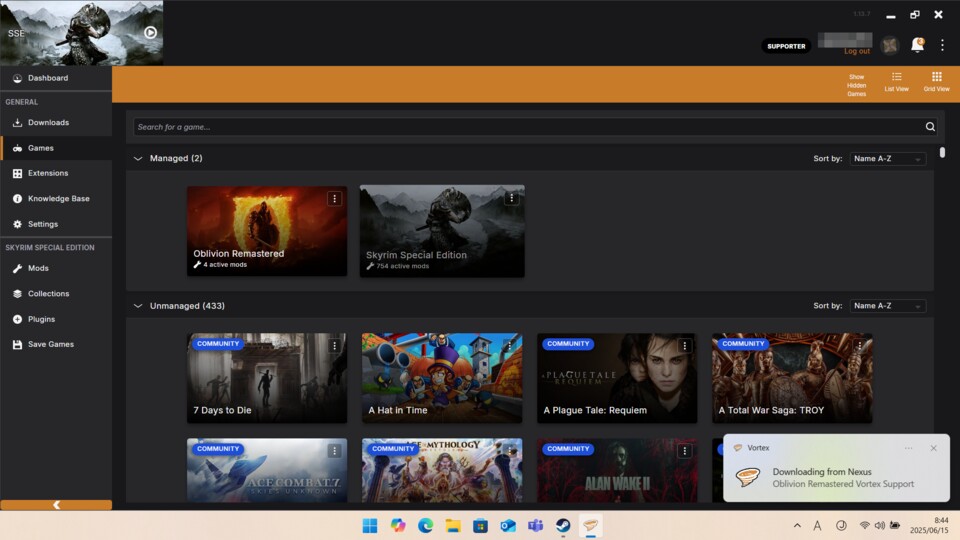960x540 pixels.
Task: Open Skyrim Special Edition tile options menu
Action: pyautogui.click(x=512, y=199)
